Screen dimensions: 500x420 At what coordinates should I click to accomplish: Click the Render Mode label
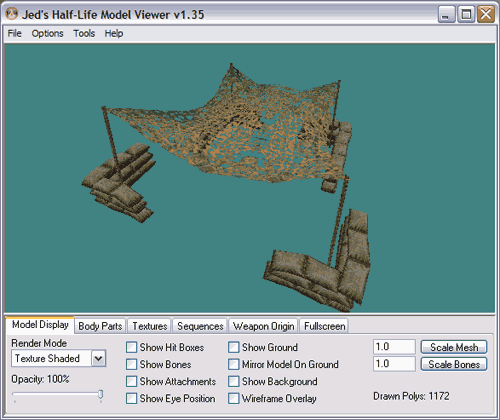pos(39,343)
